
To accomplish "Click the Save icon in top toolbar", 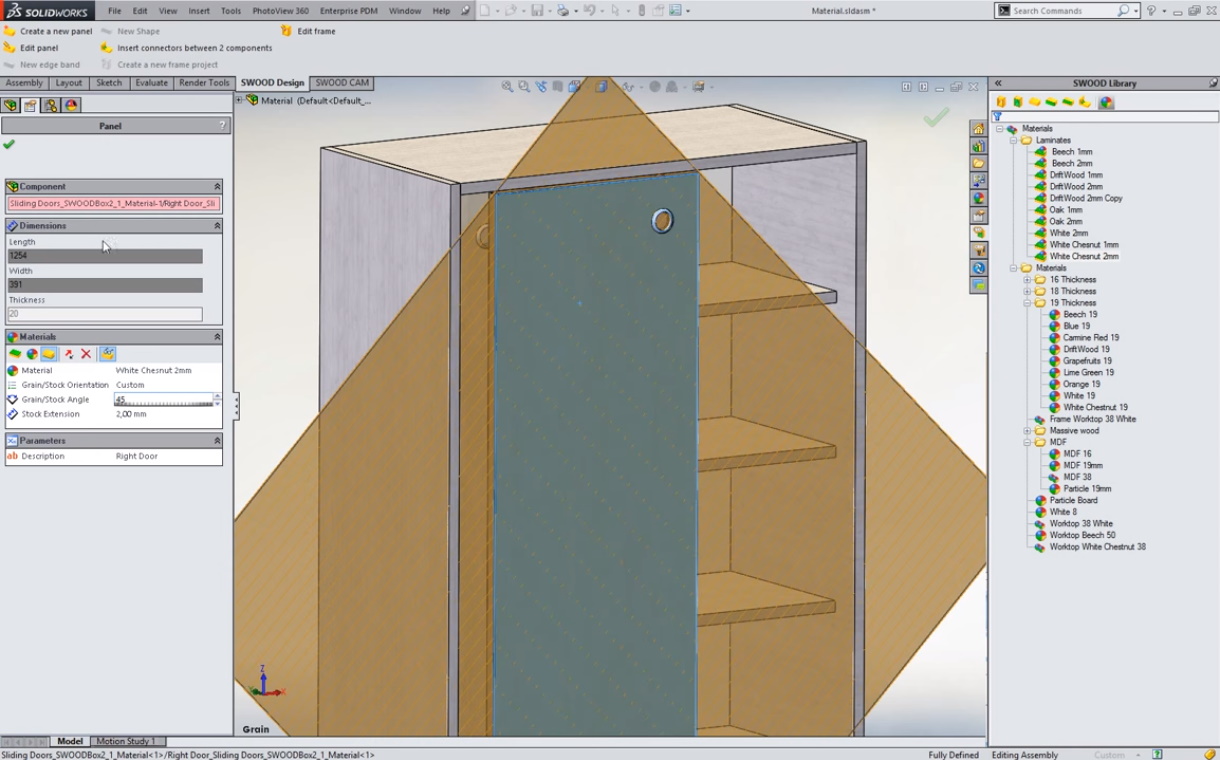I will 537,11.
